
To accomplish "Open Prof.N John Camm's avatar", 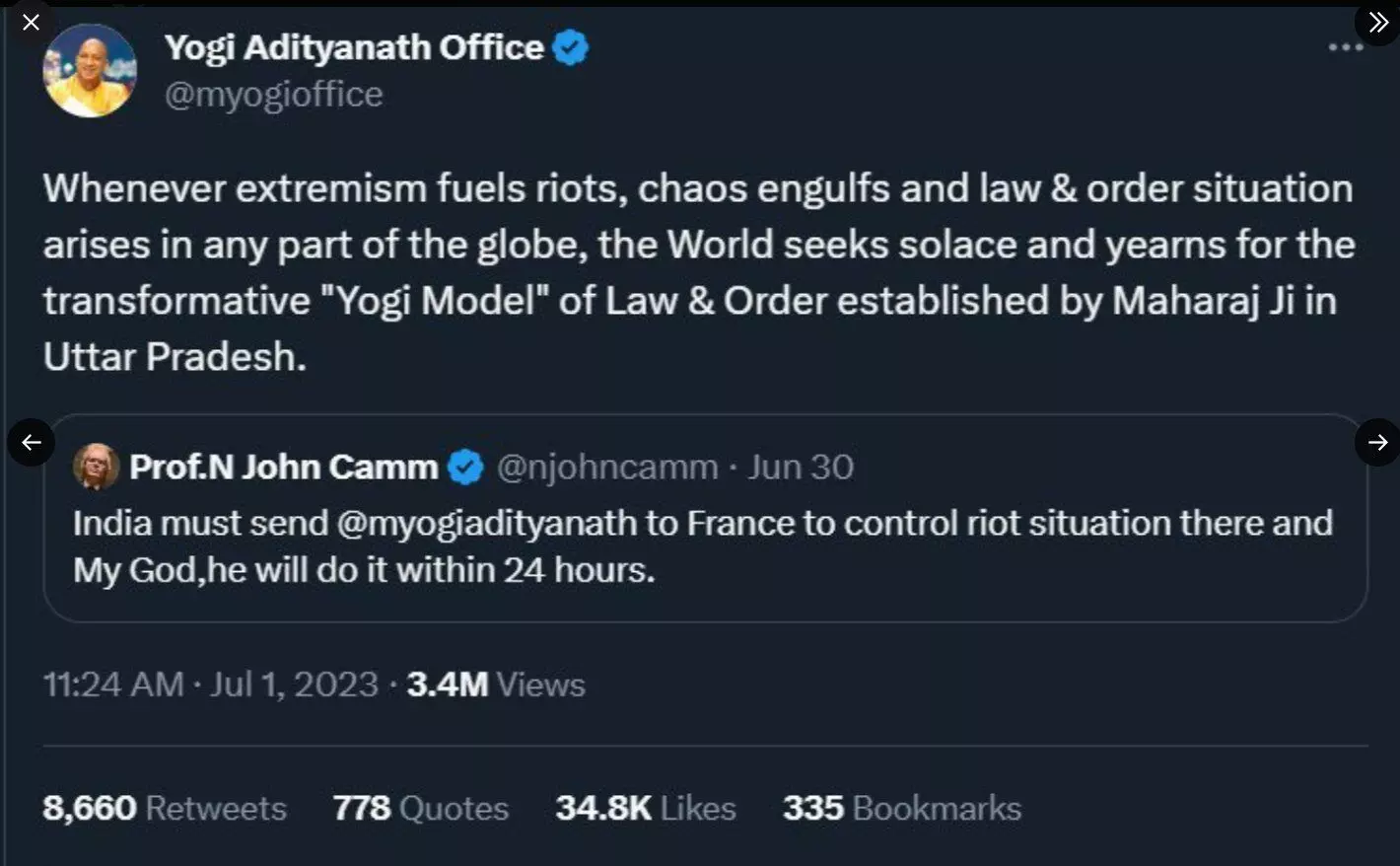I will tap(96, 467).
